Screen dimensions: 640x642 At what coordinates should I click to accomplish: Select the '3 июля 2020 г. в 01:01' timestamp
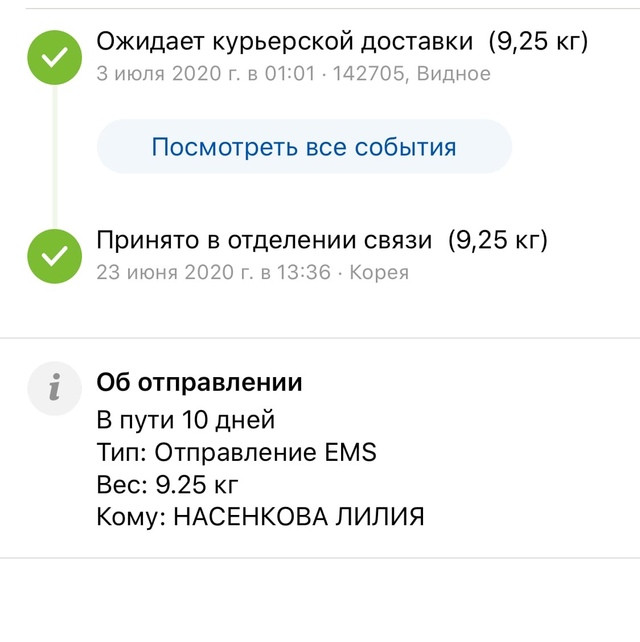[206, 74]
